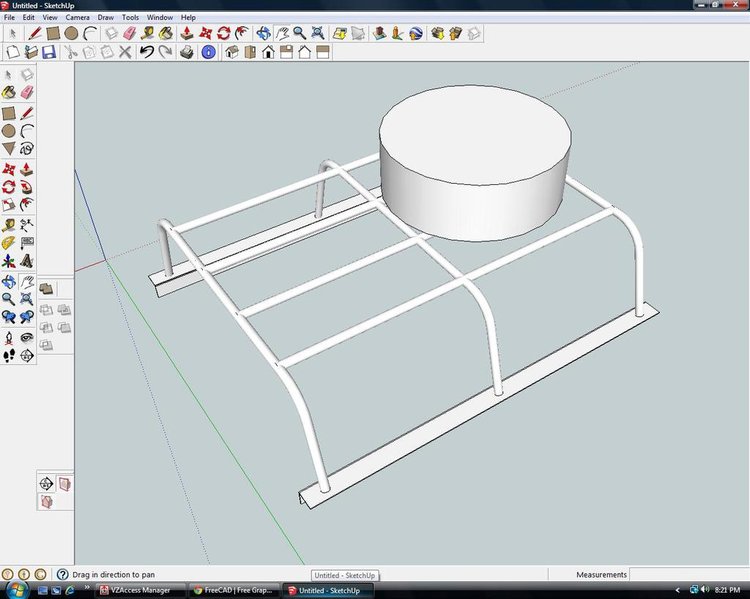
Task: Open the Camera menu
Action: pos(77,17)
